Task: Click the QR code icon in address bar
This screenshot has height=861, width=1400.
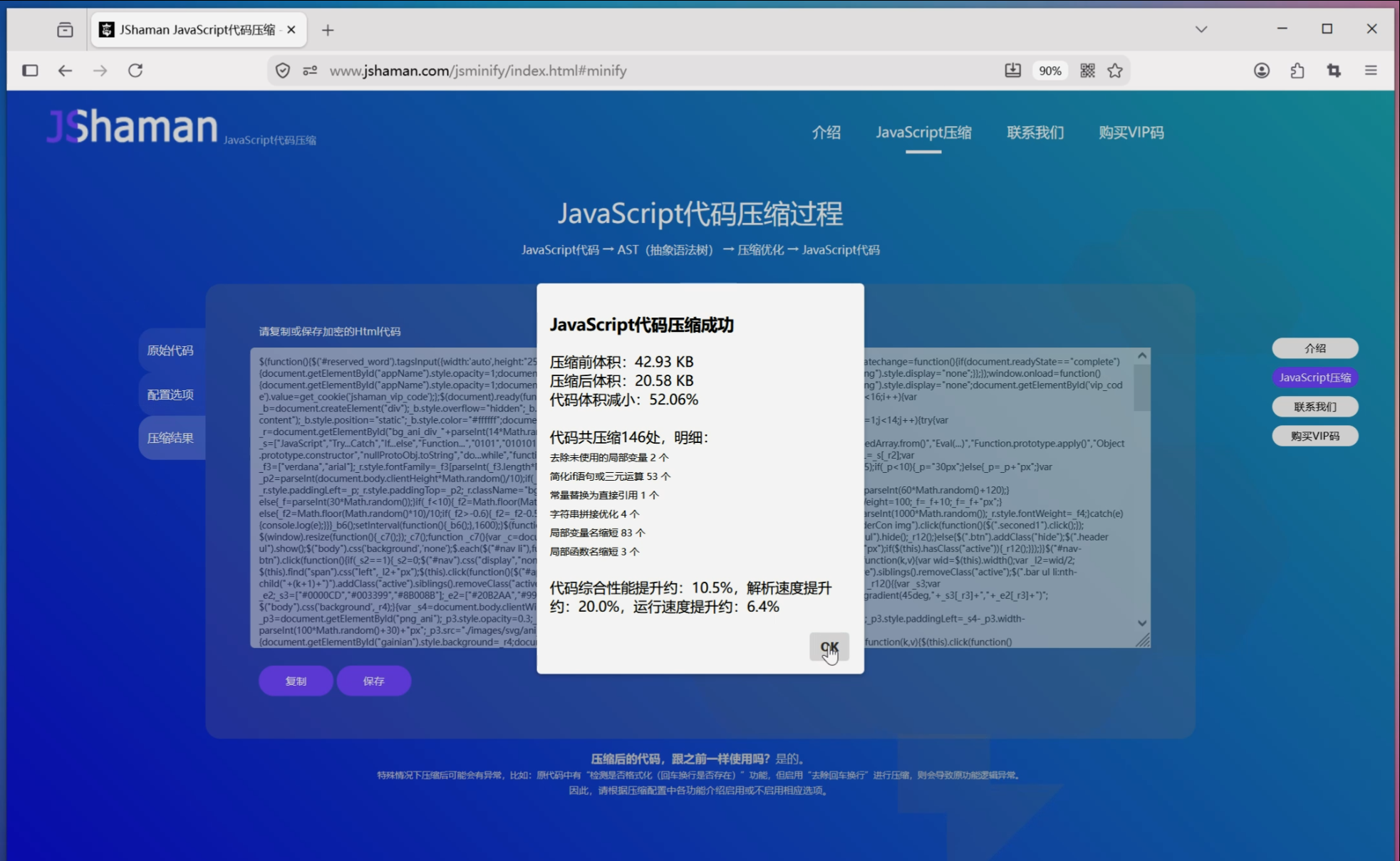Action: (x=1087, y=71)
